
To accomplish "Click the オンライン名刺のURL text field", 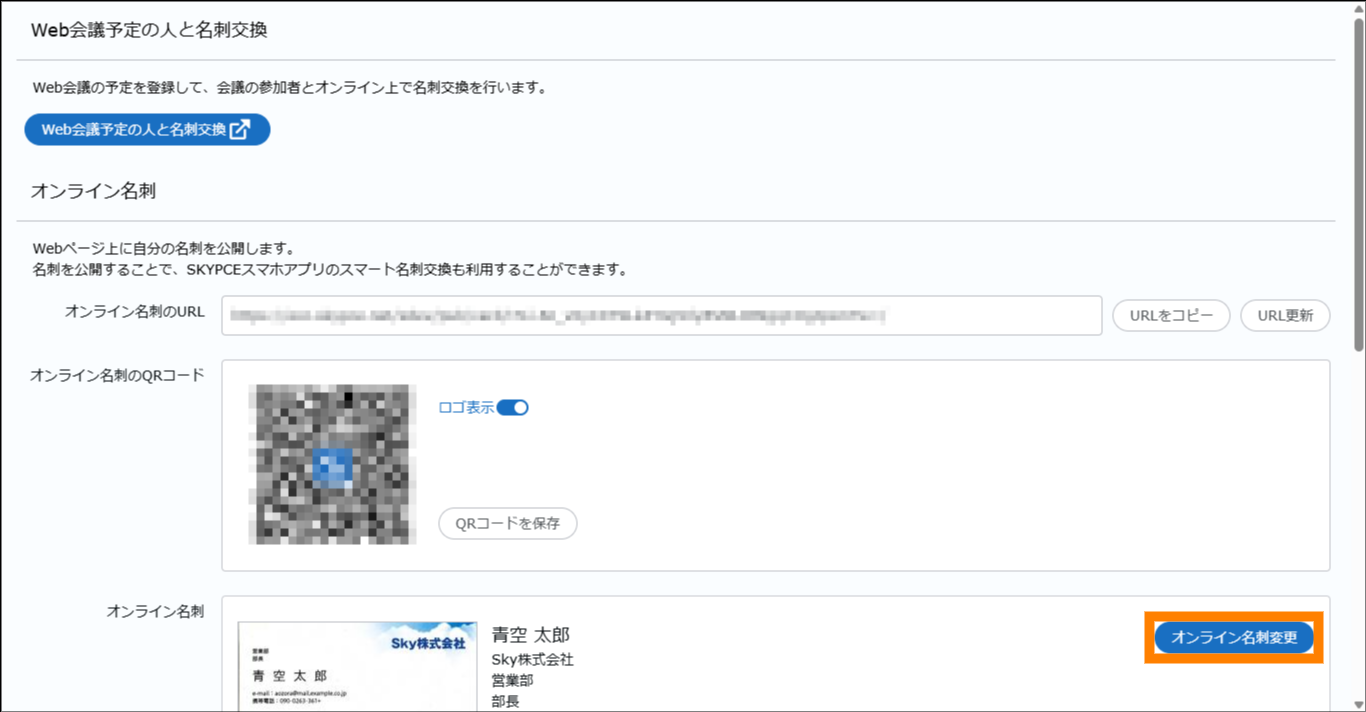I will [x=660, y=316].
